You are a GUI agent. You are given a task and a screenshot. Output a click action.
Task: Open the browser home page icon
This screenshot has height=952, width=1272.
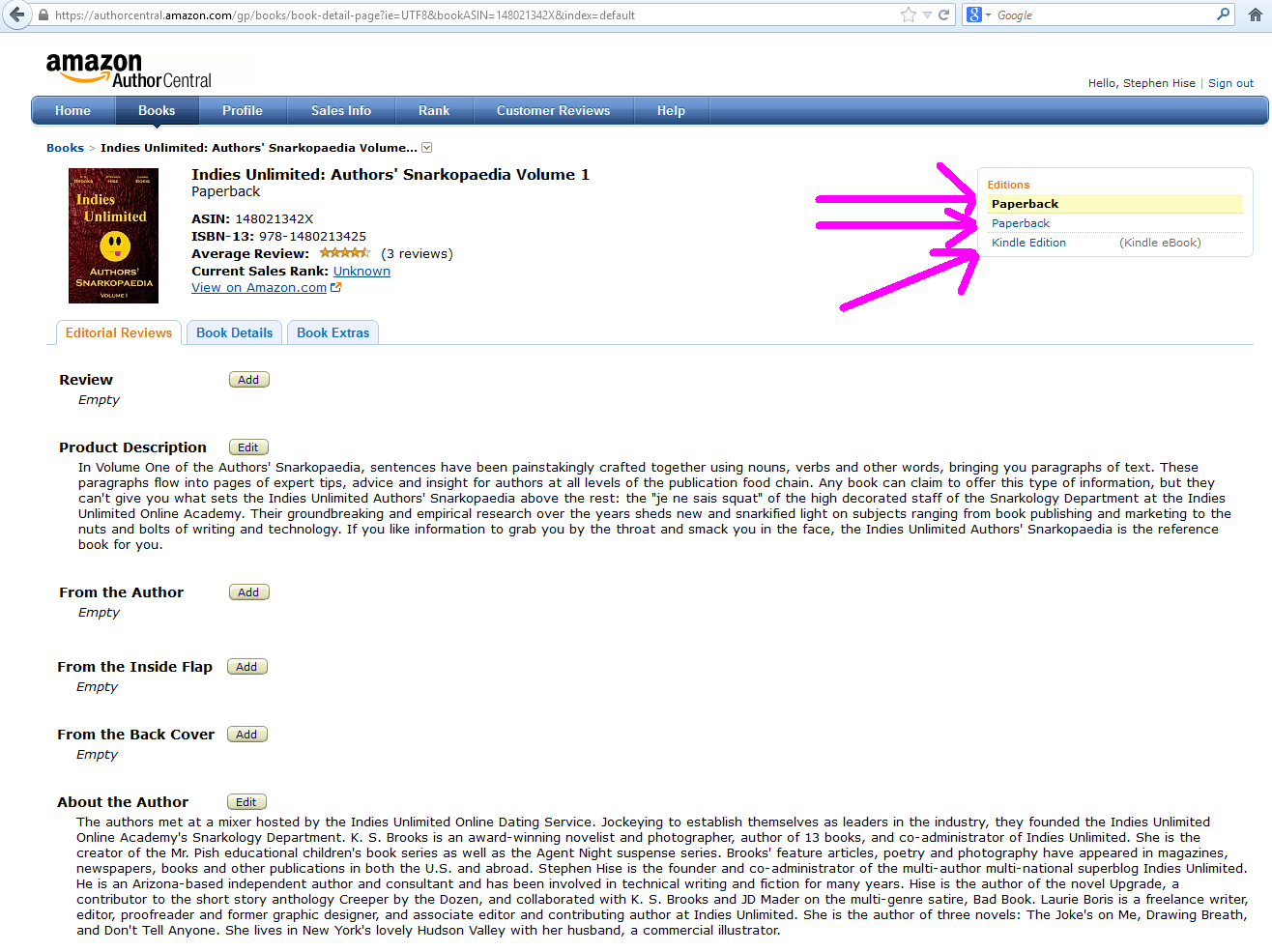[x=1255, y=14]
